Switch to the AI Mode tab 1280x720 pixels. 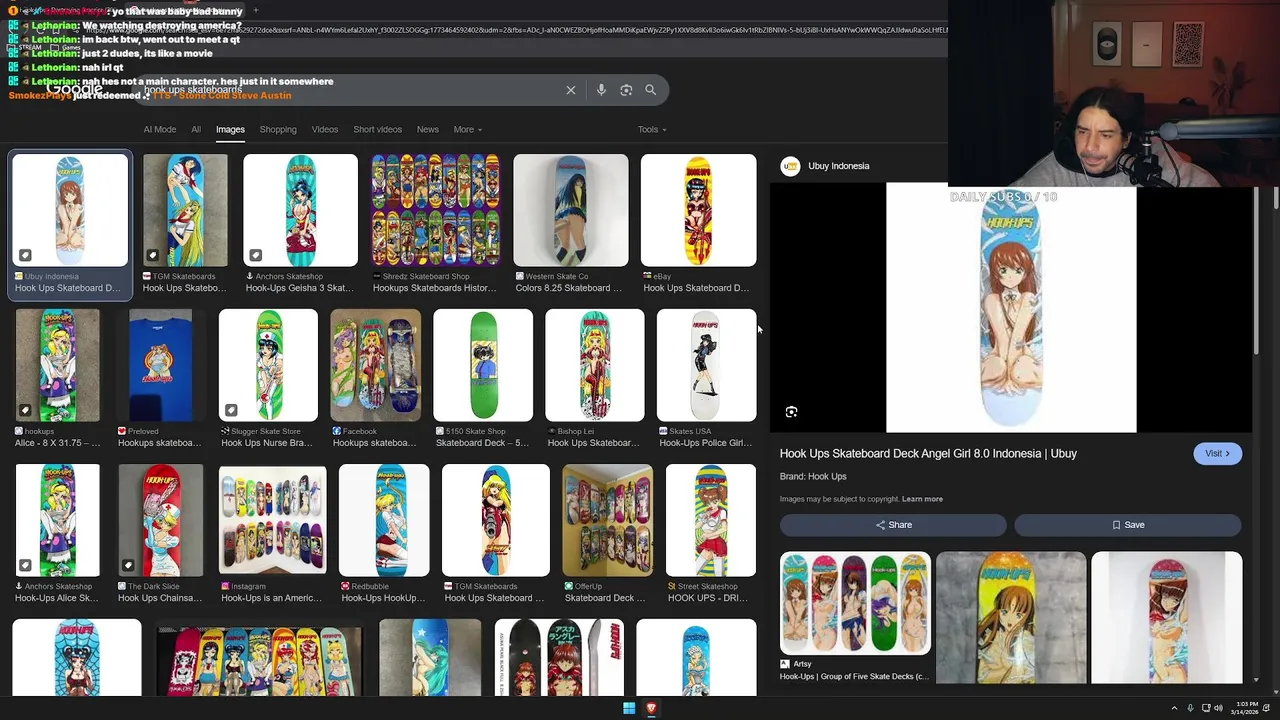[159, 129]
